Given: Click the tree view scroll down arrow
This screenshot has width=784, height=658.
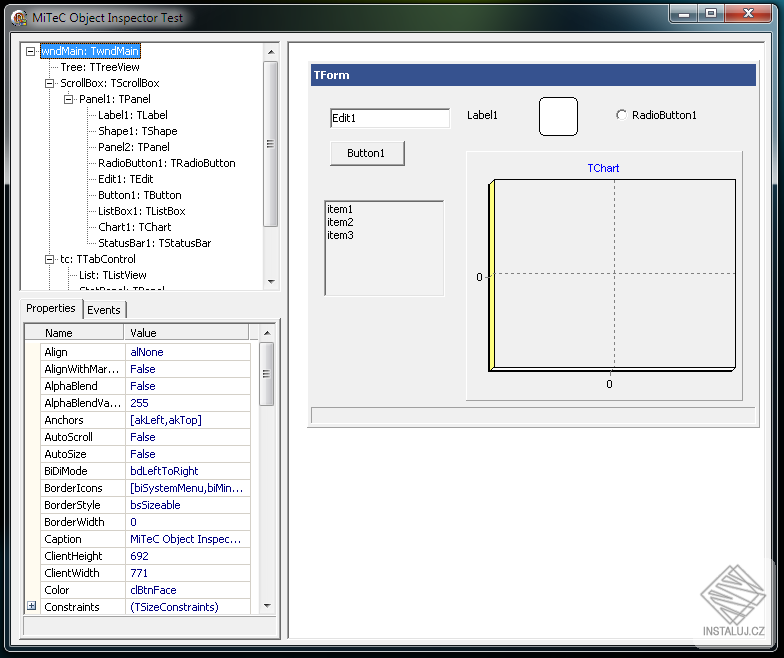Looking at the screenshot, I should [x=271, y=282].
